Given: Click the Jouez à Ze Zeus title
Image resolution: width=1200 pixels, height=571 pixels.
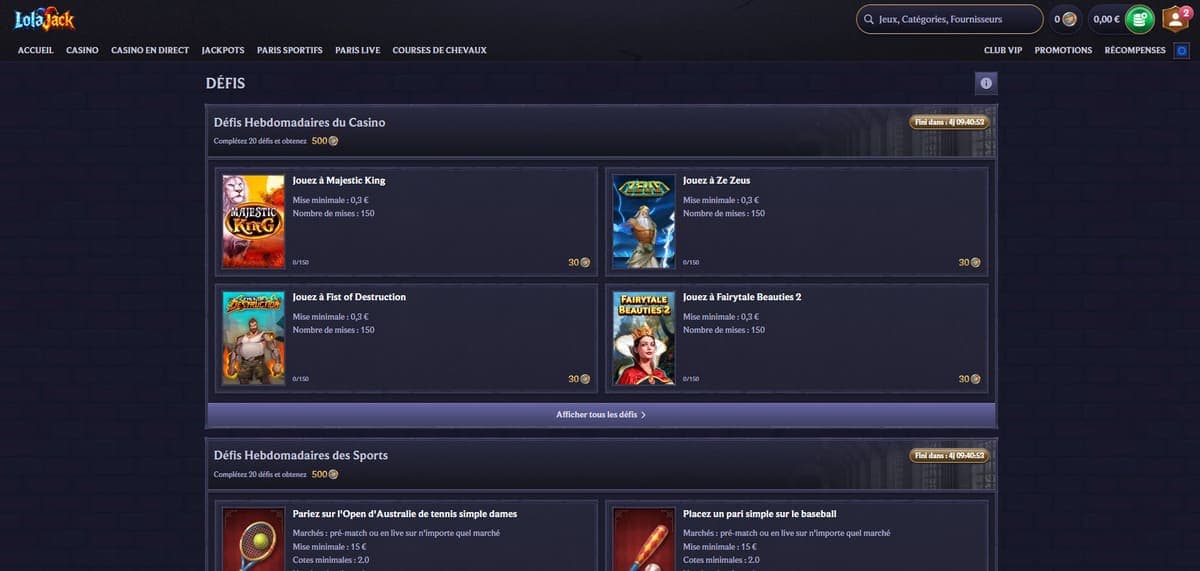Looking at the screenshot, I should point(717,181).
